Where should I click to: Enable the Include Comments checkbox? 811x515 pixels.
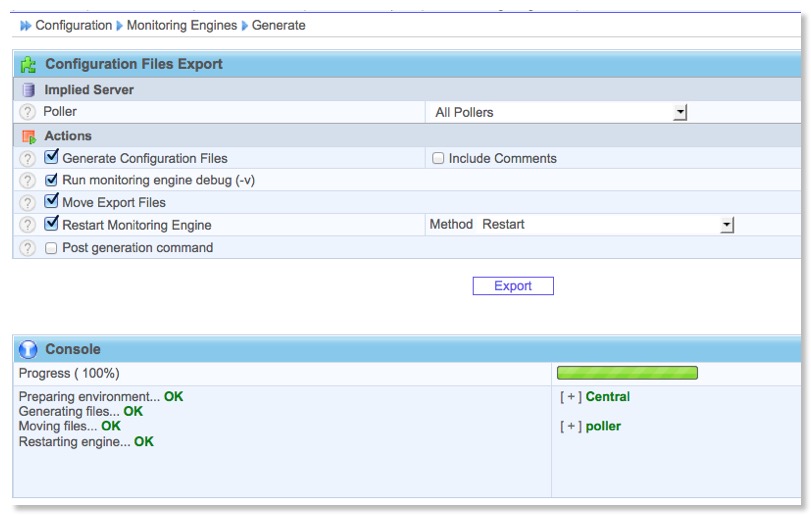click(x=438, y=158)
